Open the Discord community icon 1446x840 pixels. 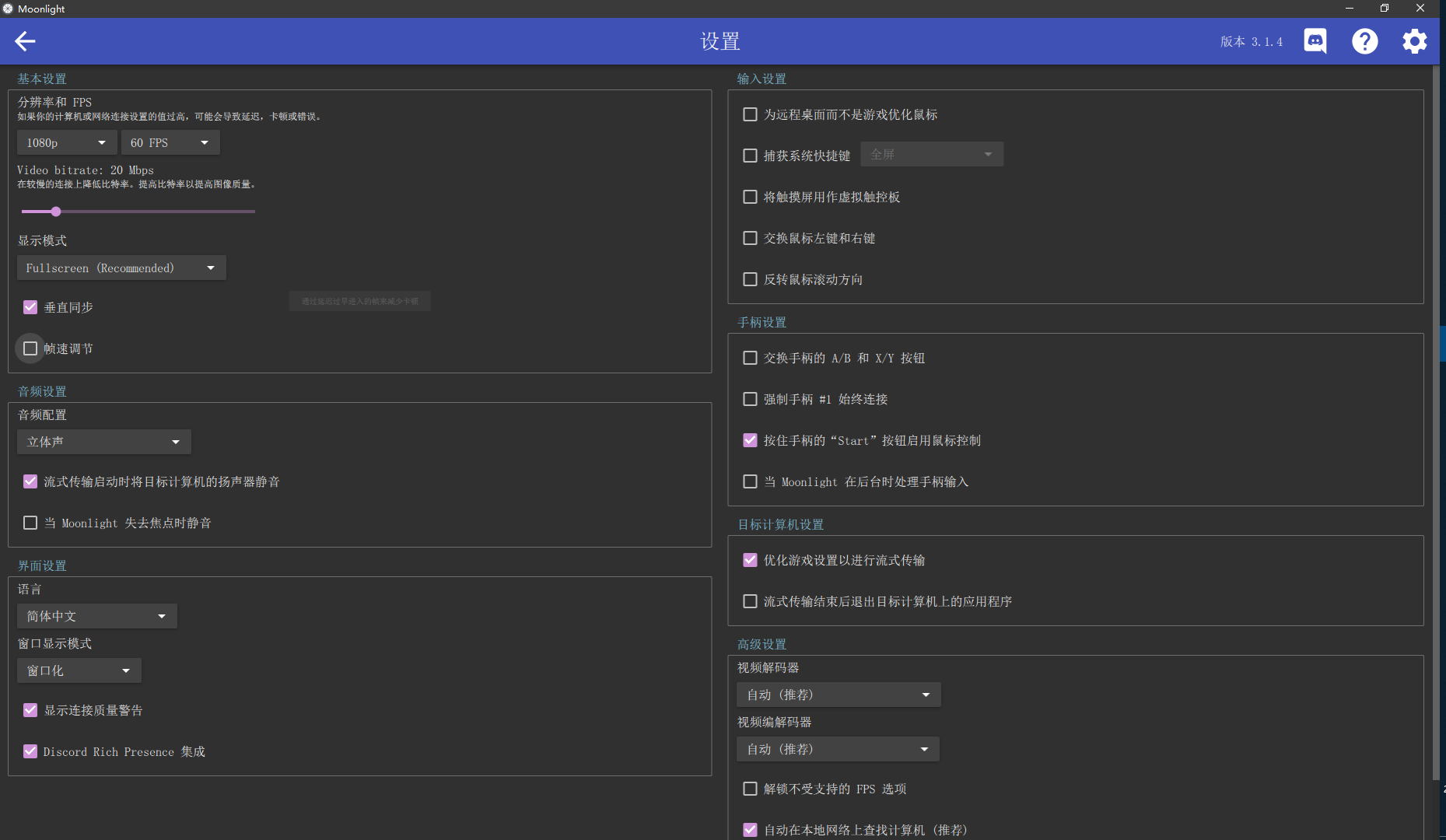click(x=1315, y=41)
